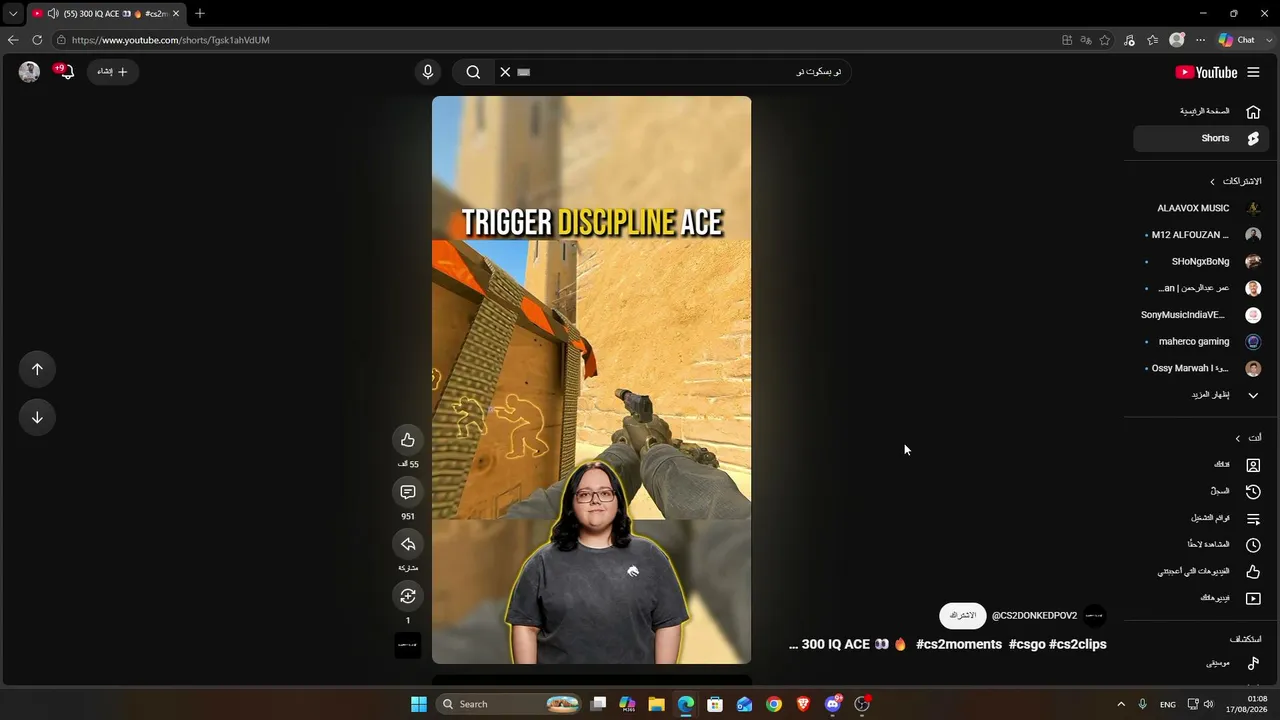Go to the next Short with down arrow
The width and height of the screenshot is (1280, 720).
tap(37, 417)
